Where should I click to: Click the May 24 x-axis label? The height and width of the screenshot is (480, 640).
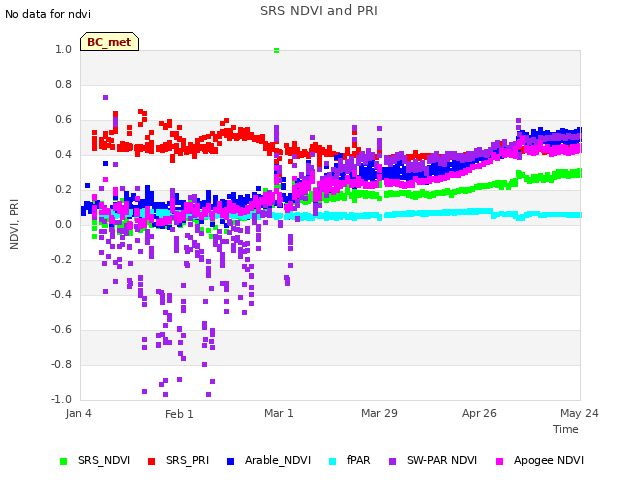point(579,413)
